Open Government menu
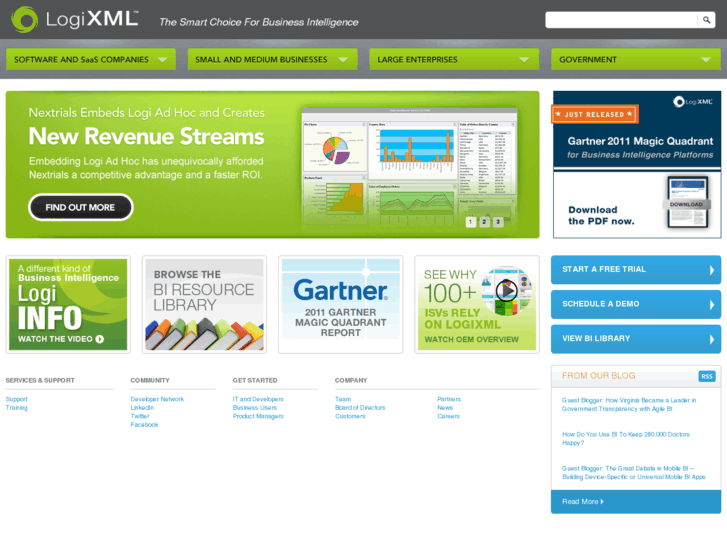Viewport: 727px width, 545px height. (636, 59)
